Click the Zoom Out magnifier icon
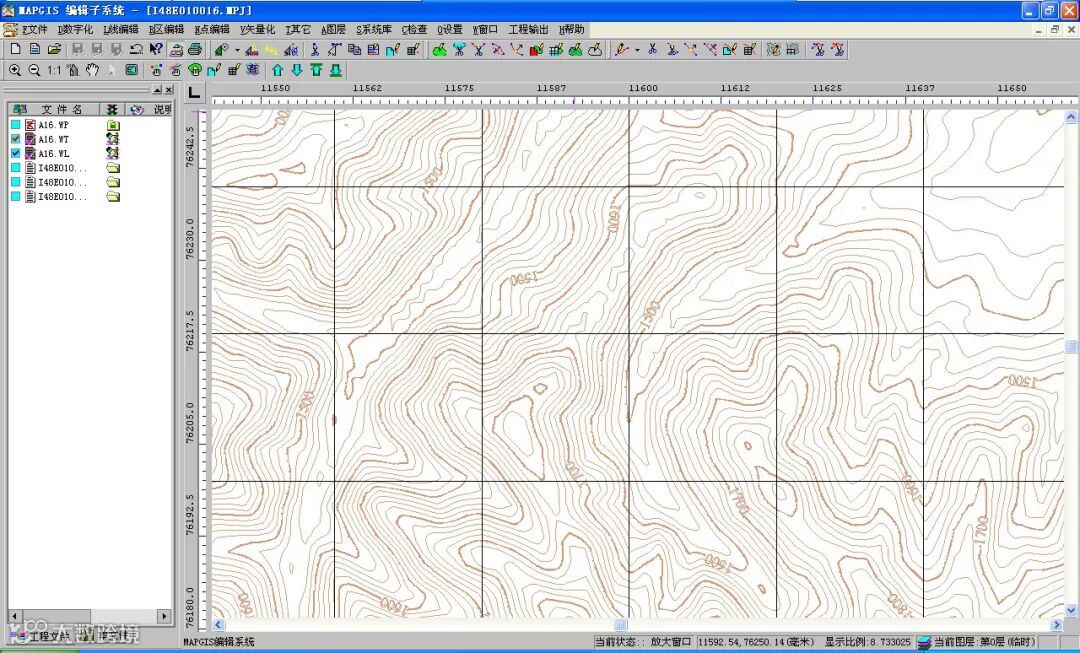The height and width of the screenshot is (653, 1080). click(34, 70)
